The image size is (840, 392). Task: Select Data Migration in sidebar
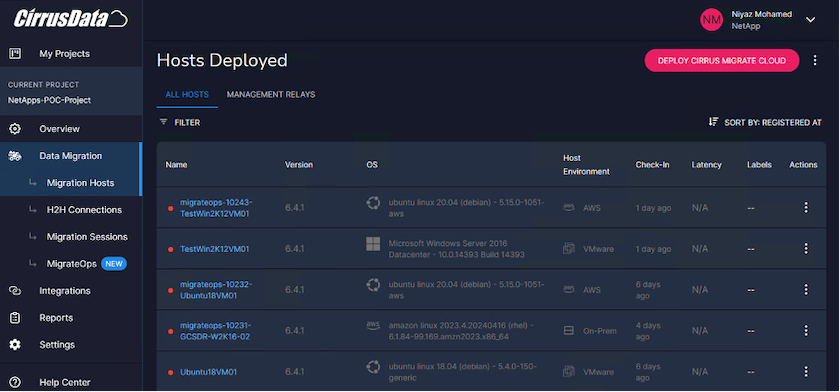point(70,156)
